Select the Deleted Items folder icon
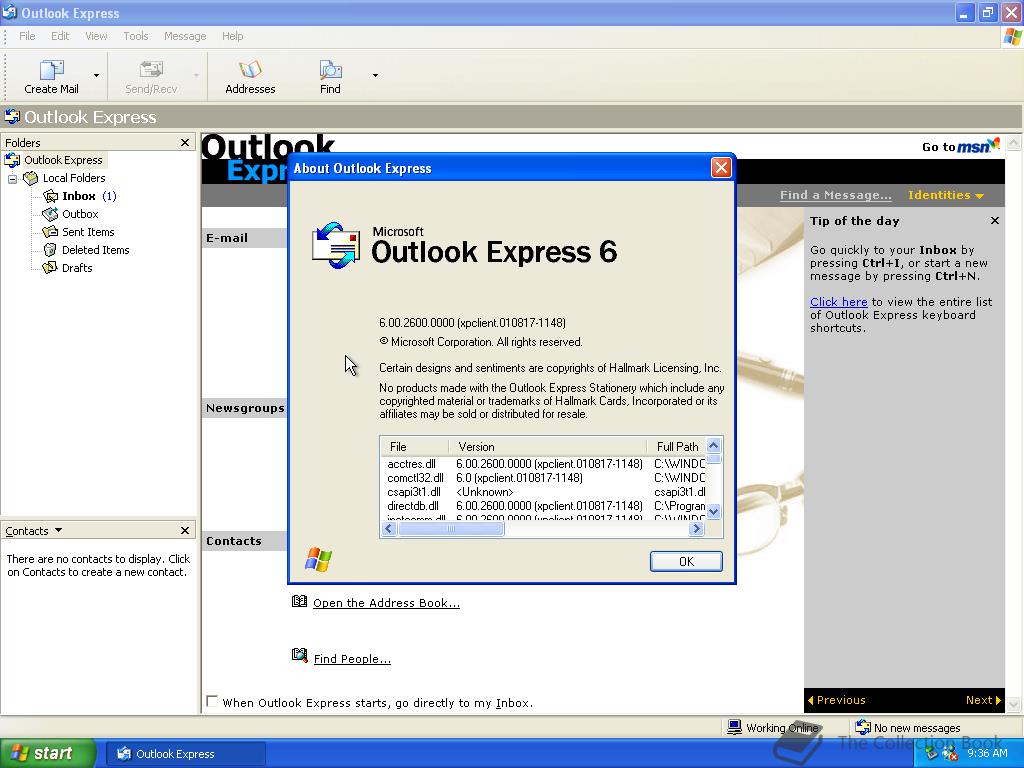 pyautogui.click(x=50, y=249)
